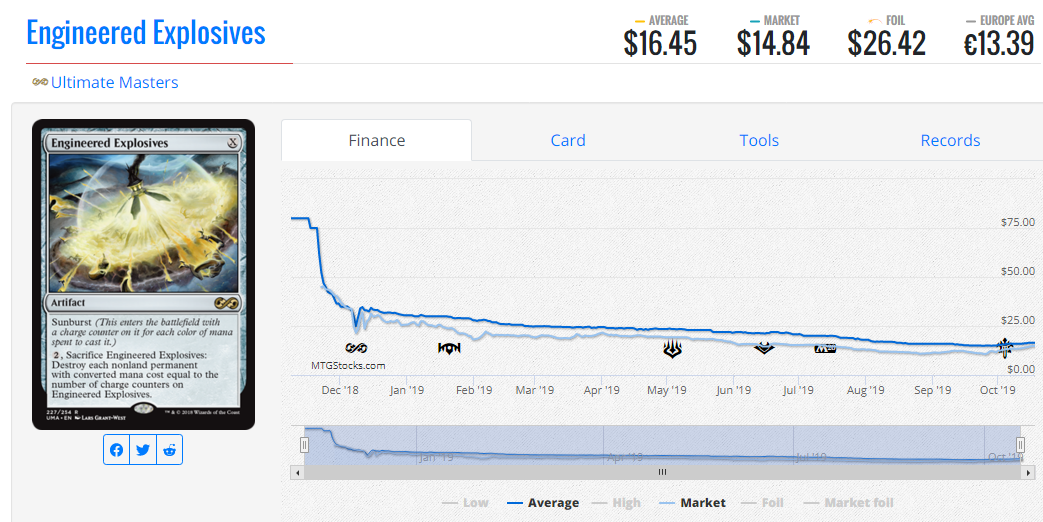1043x522 pixels.
Task: Click the $14.84 market price
Action: [x=773, y=44]
